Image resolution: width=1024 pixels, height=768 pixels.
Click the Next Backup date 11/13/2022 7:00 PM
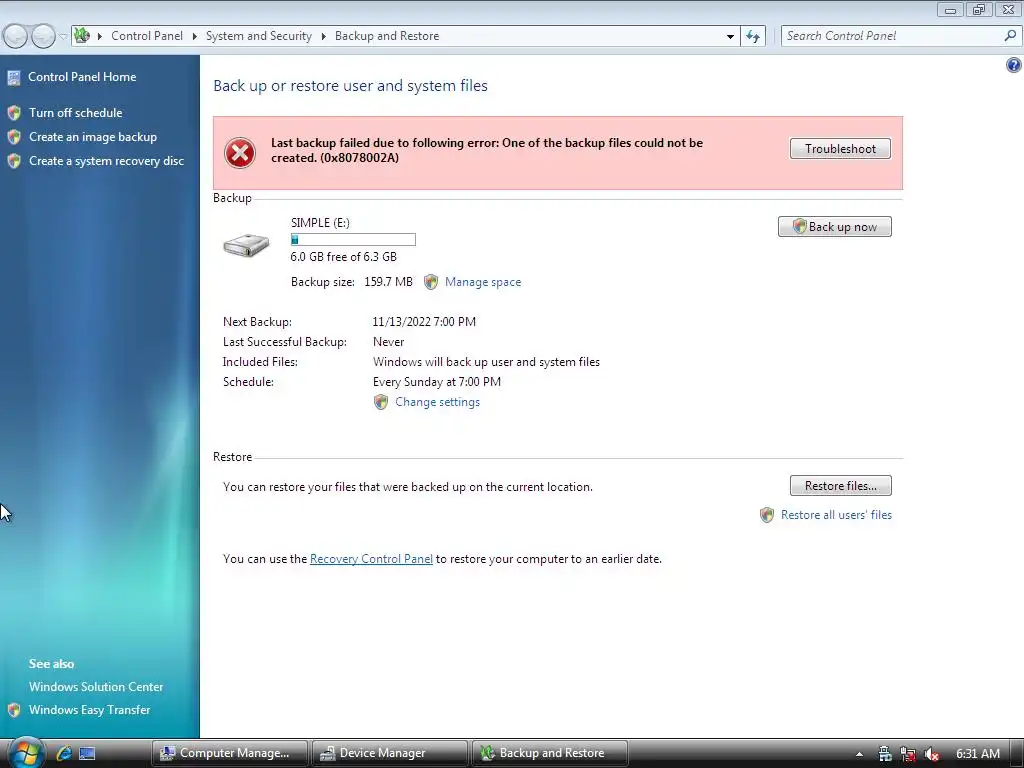[x=424, y=322]
